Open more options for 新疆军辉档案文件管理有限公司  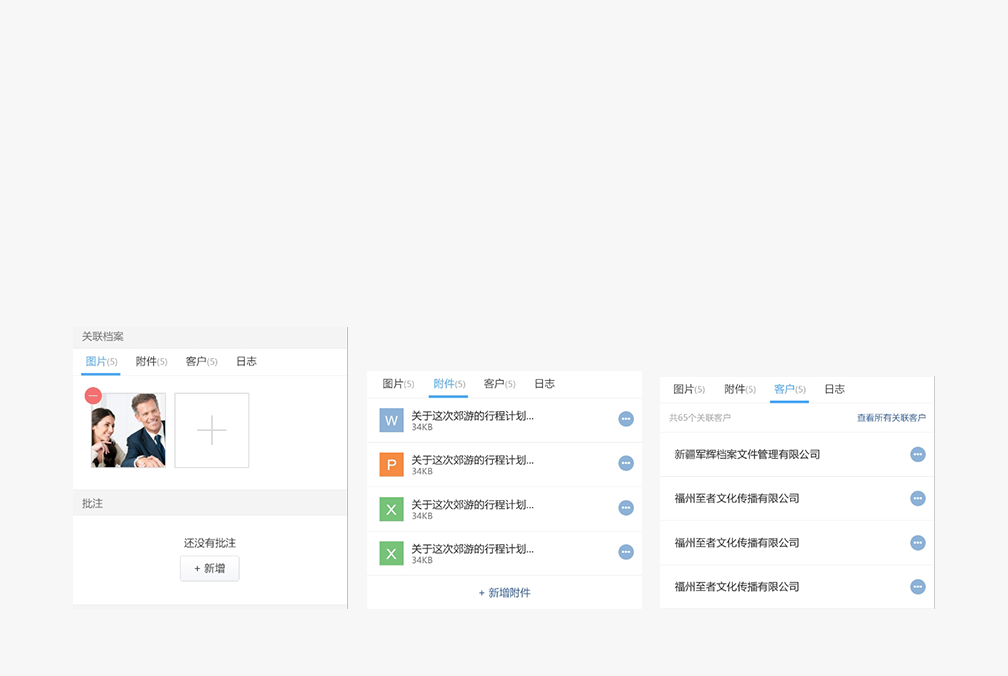(x=918, y=454)
